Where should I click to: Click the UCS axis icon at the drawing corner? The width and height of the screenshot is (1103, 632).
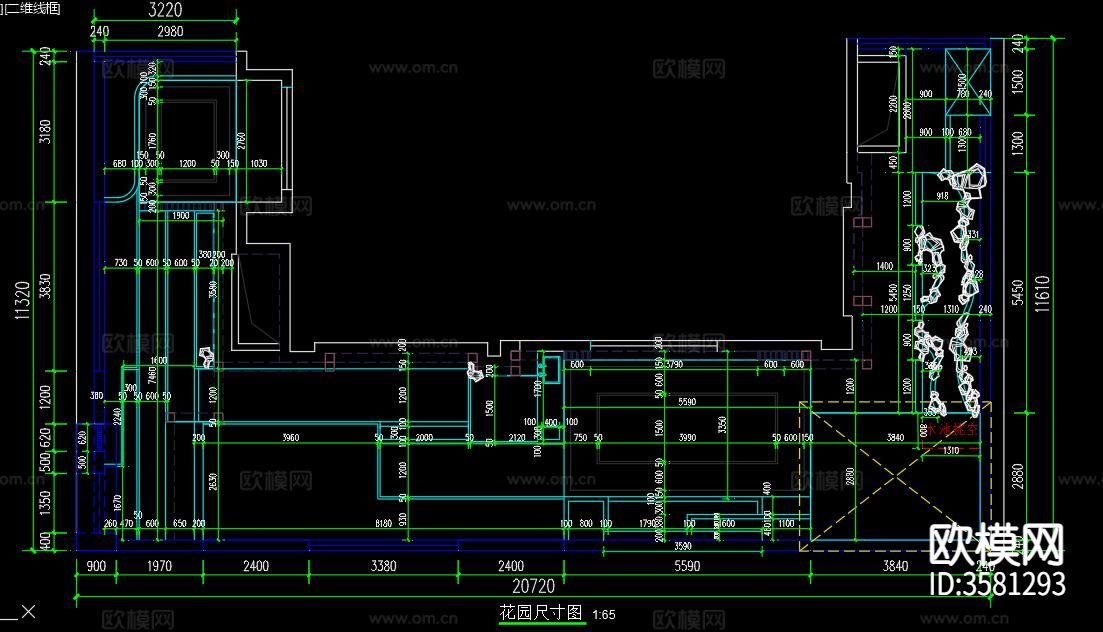pyautogui.click(x=19, y=612)
